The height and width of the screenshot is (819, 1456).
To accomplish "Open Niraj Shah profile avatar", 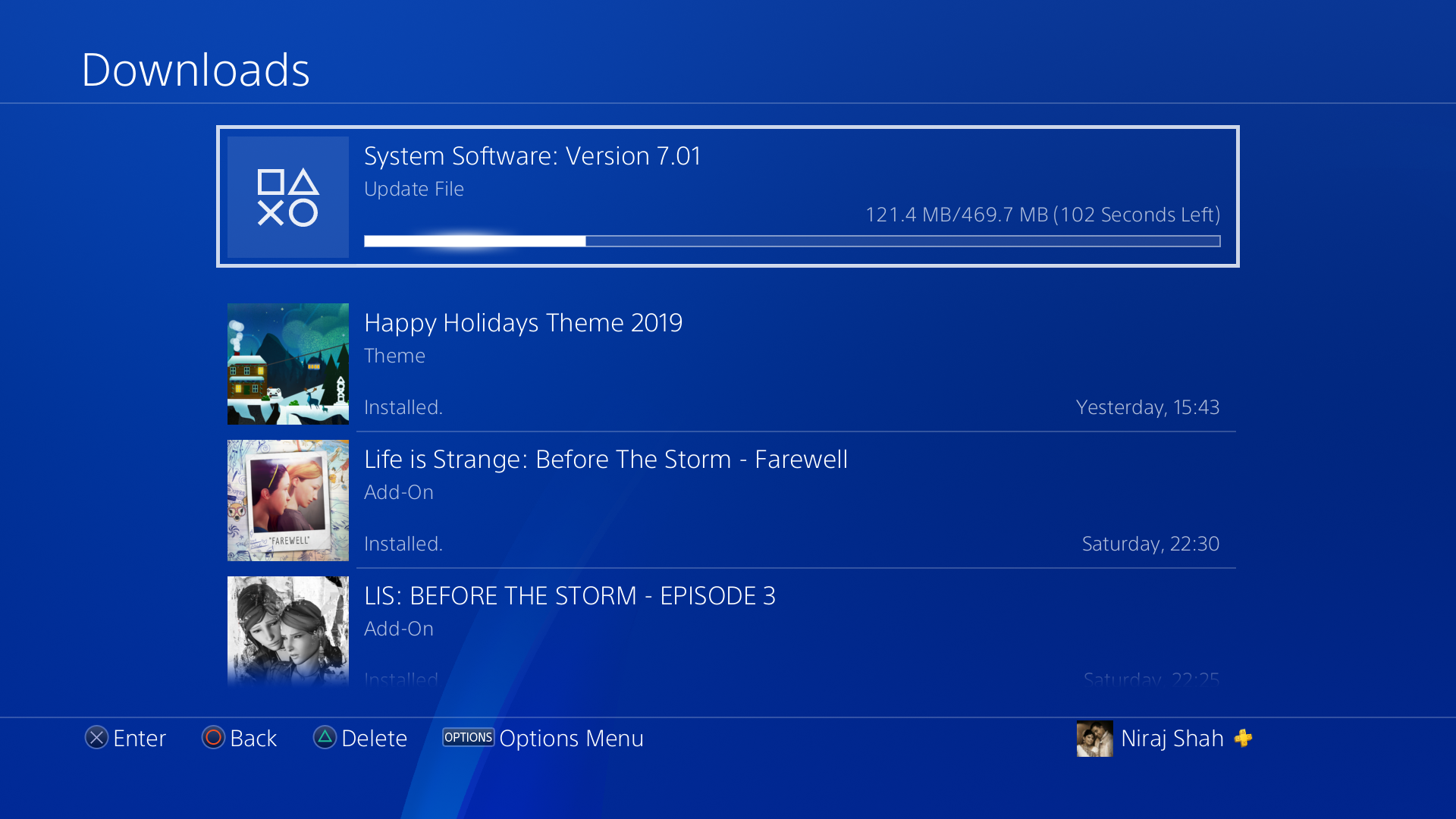I will 1094,738.
